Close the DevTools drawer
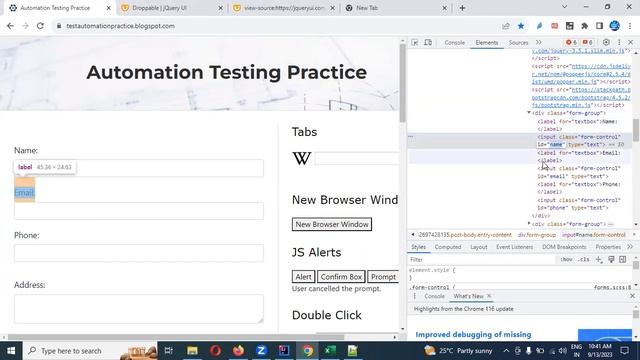The height and width of the screenshot is (360, 640). (x=632, y=296)
